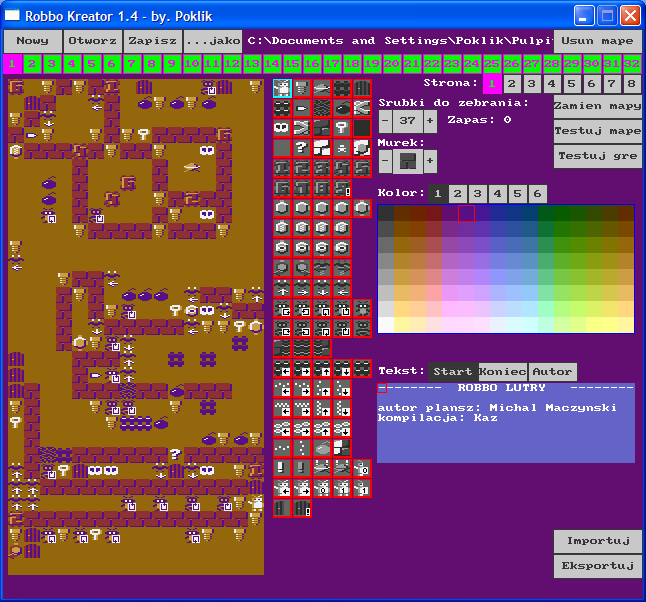Open the Autor text tab

pos(552,372)
